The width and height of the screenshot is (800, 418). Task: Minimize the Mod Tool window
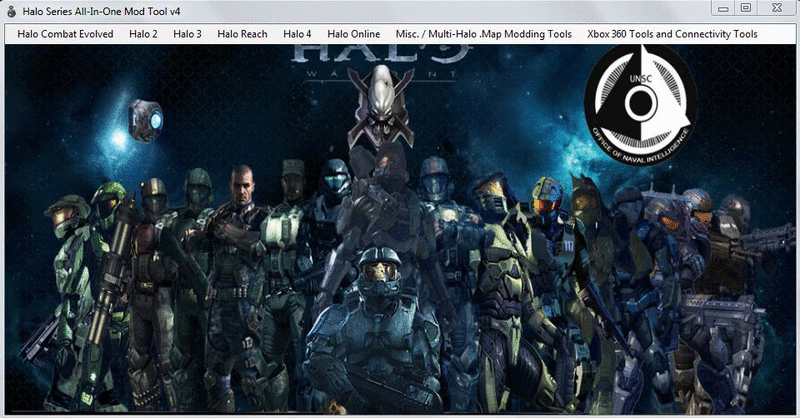[723, 8]
